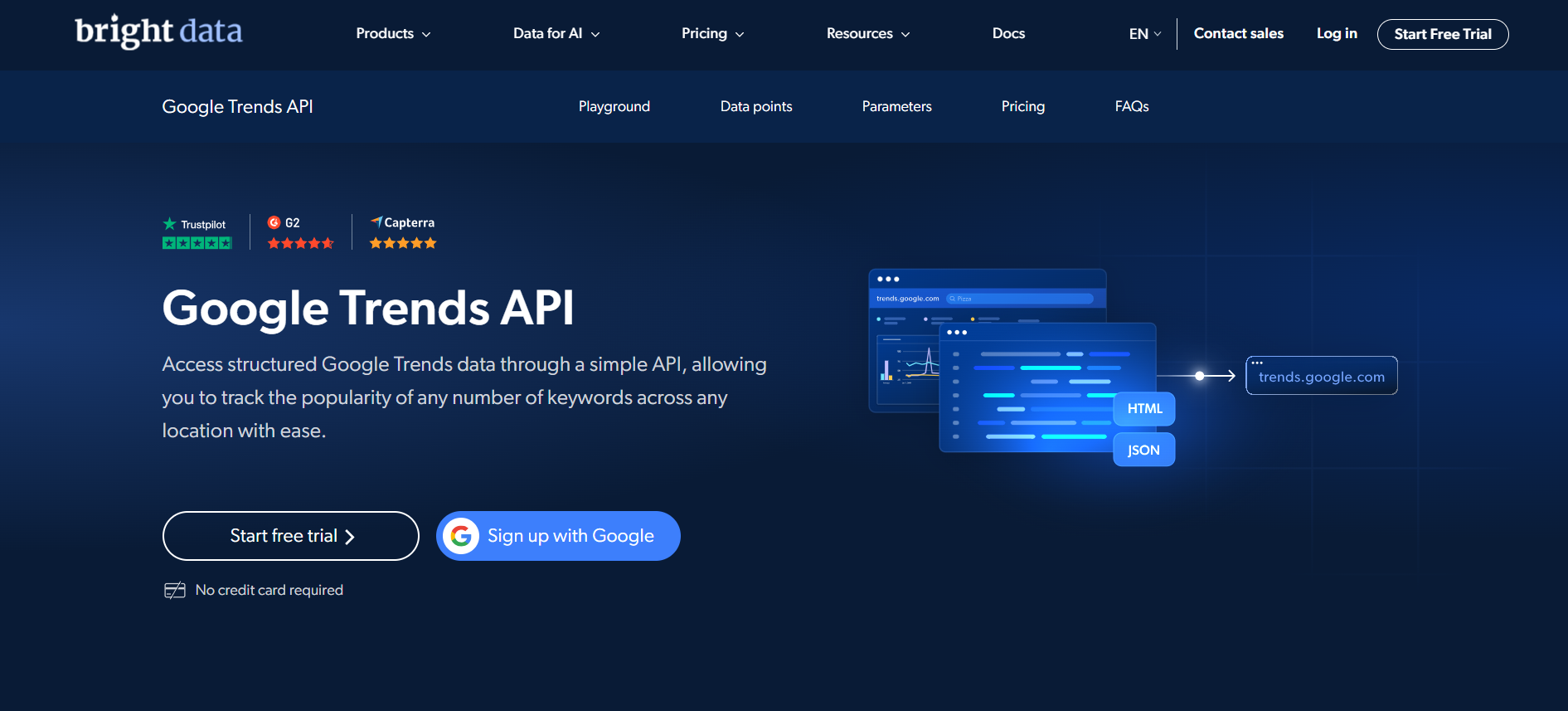Click the JSON badge in the illustration

1144,450
